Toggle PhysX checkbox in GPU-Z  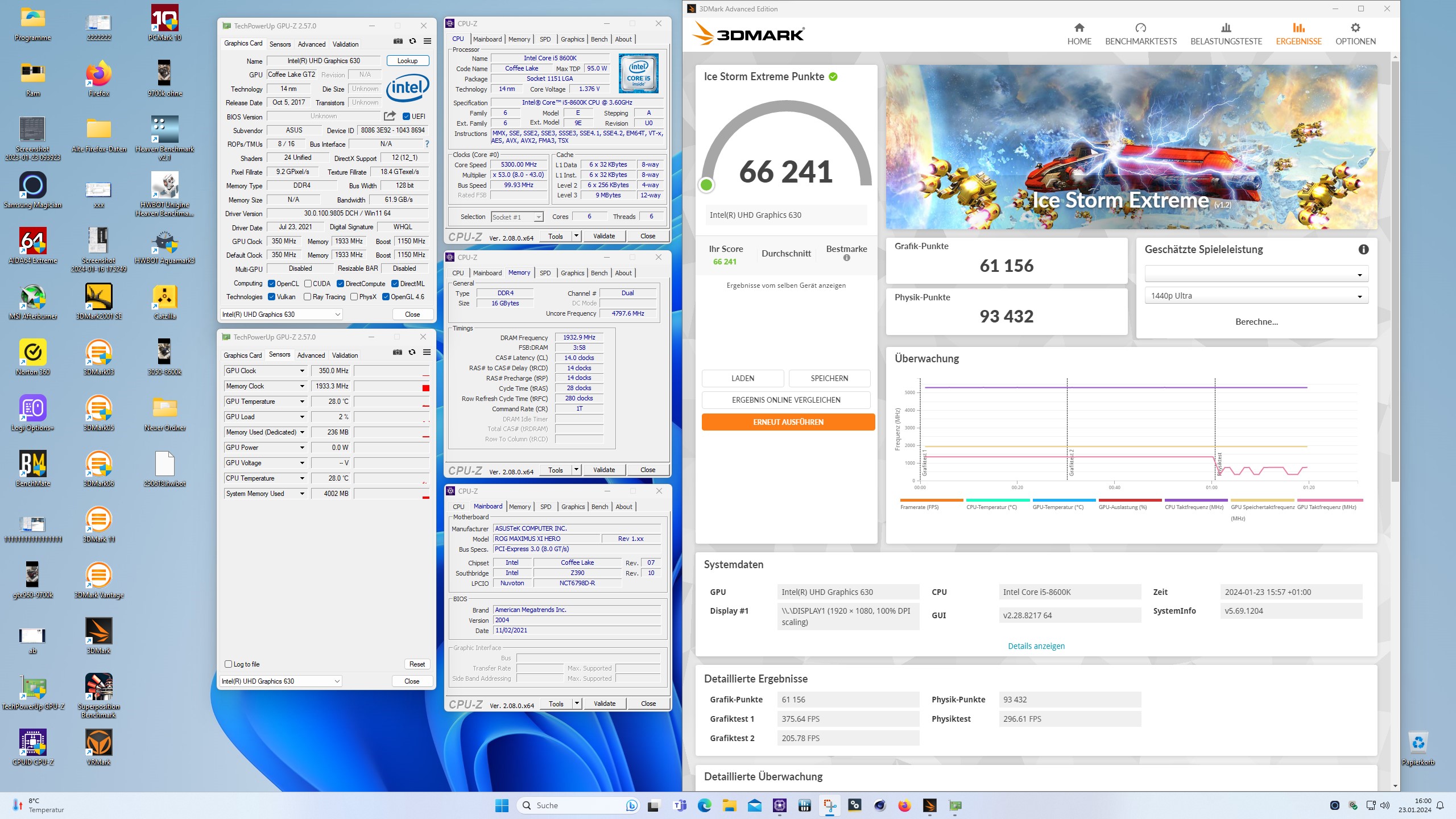[x=354, y=296]
